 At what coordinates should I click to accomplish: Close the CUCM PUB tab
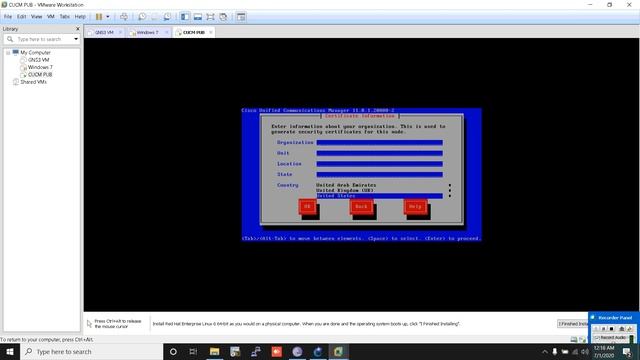click(211, 32)
